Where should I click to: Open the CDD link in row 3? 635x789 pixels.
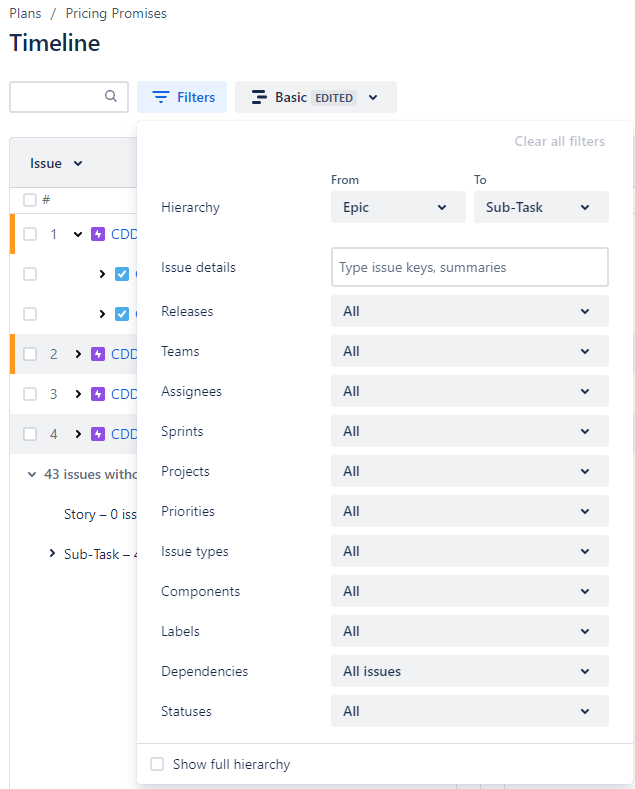(124, 393)
